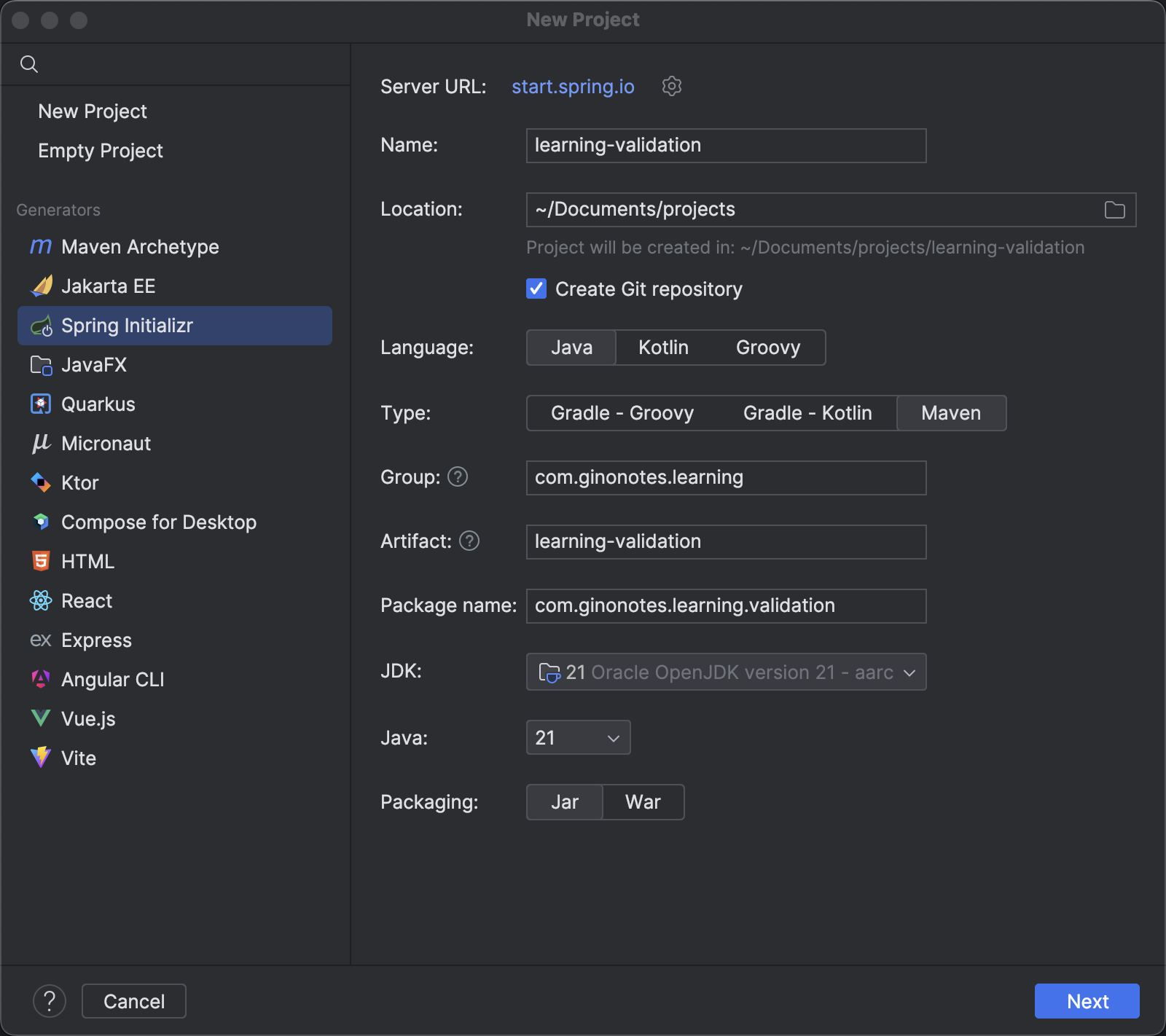Click the Jakarta EE sail icon
The width and height of the screenshot is (1166, 1036).
click(42, 286)
